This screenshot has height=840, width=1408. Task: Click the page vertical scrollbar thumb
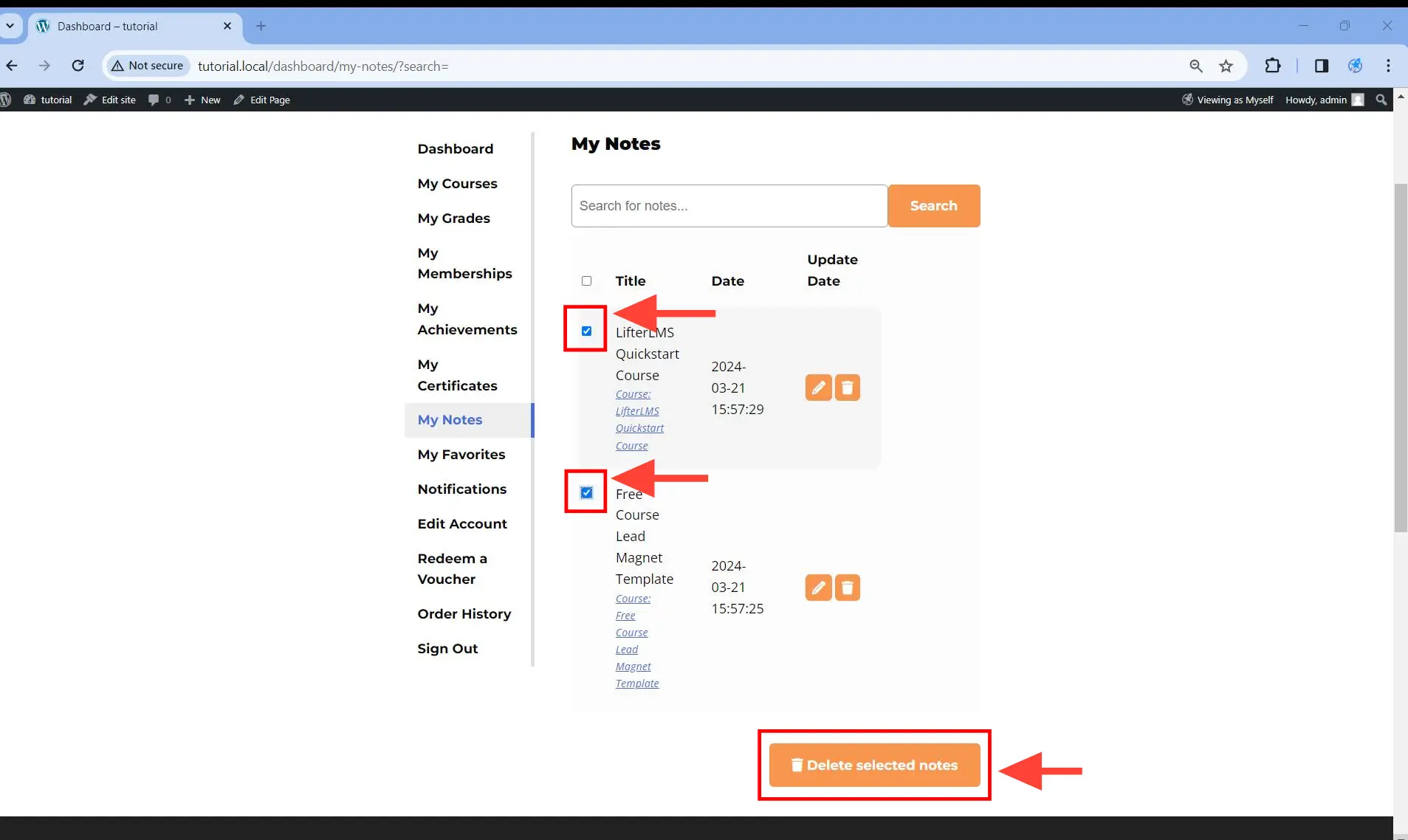coord(1400,357)
